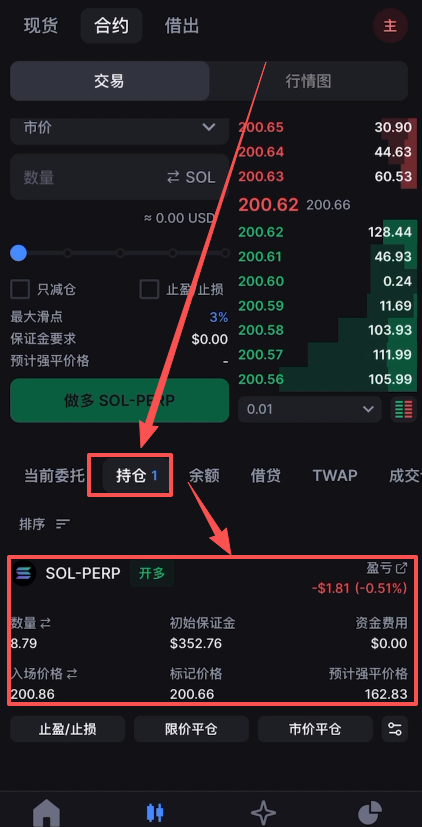This screenshot has width=422, height=827.
Task: Click the blue leverage slider handle
Action: point(18,253)
